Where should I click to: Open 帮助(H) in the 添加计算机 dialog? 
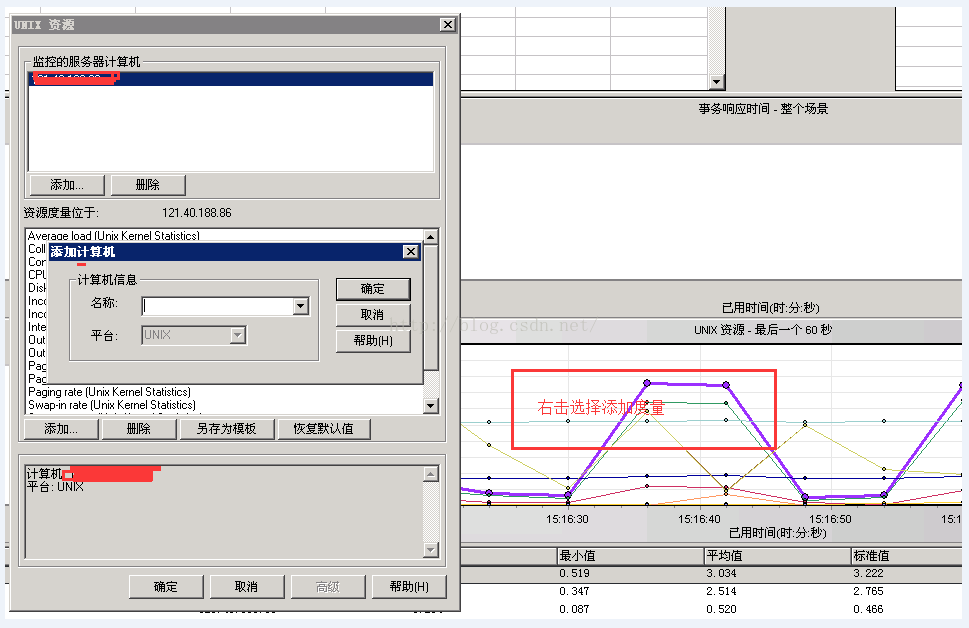373,341
